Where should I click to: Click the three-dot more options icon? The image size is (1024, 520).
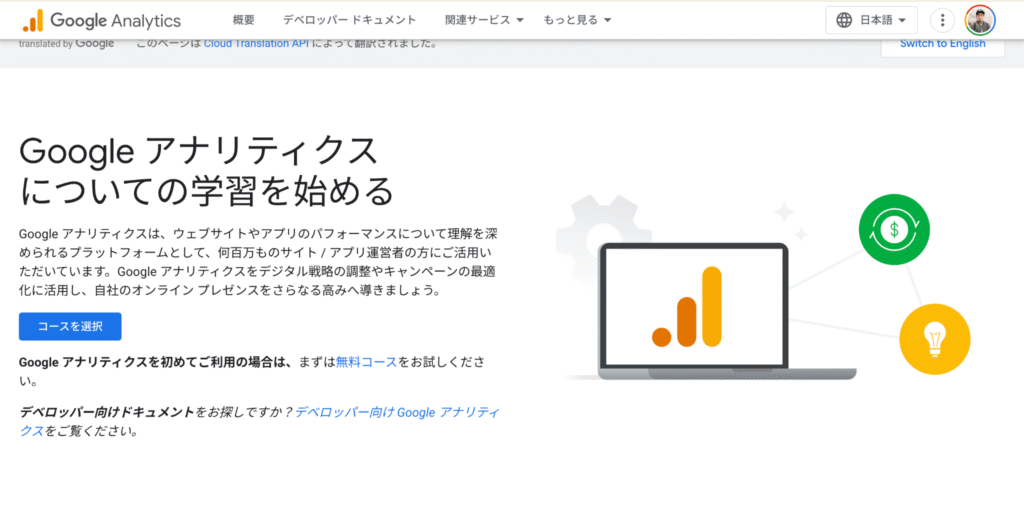point(942,20)
